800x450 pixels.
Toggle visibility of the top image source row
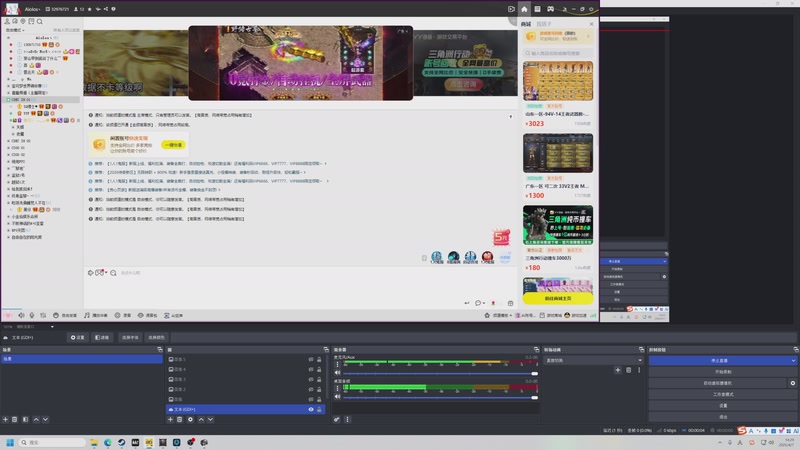pos(311,359)
